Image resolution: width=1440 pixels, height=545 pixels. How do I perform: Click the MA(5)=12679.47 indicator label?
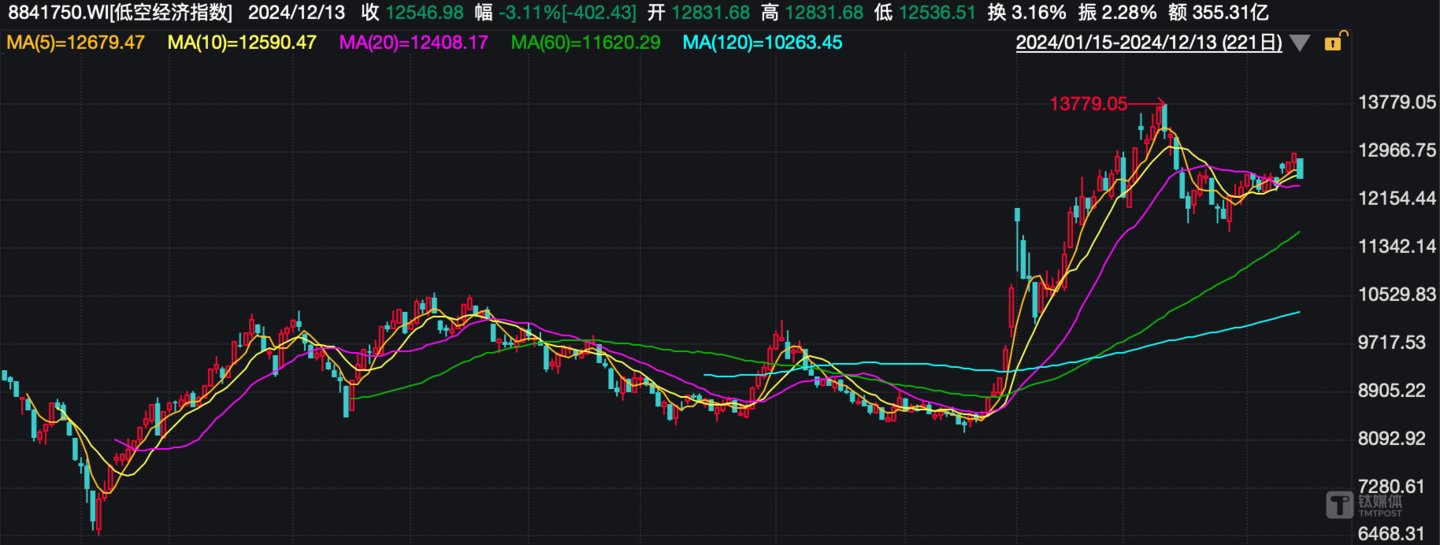click(75, 43)
